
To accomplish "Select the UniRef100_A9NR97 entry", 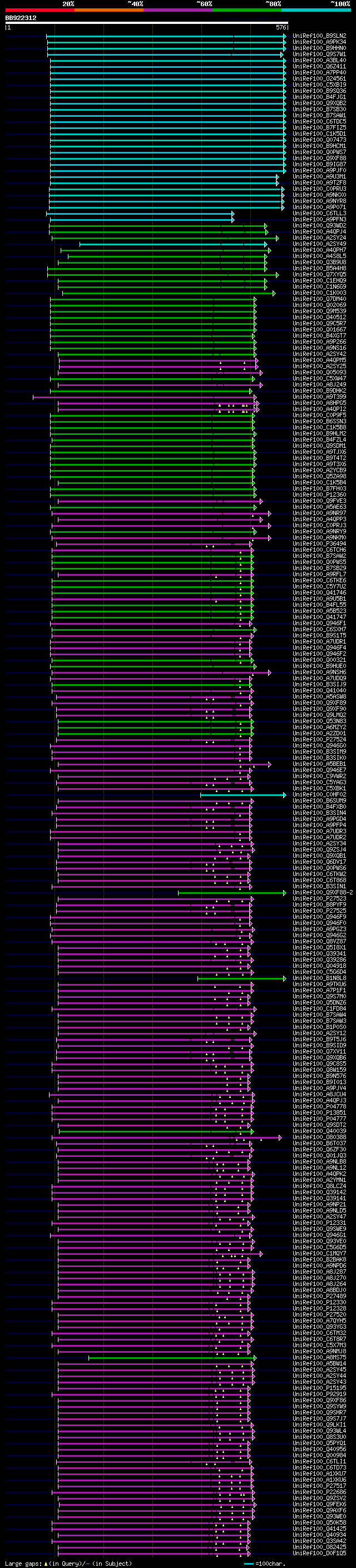I will pyautogui.click(x=319, y=513).
